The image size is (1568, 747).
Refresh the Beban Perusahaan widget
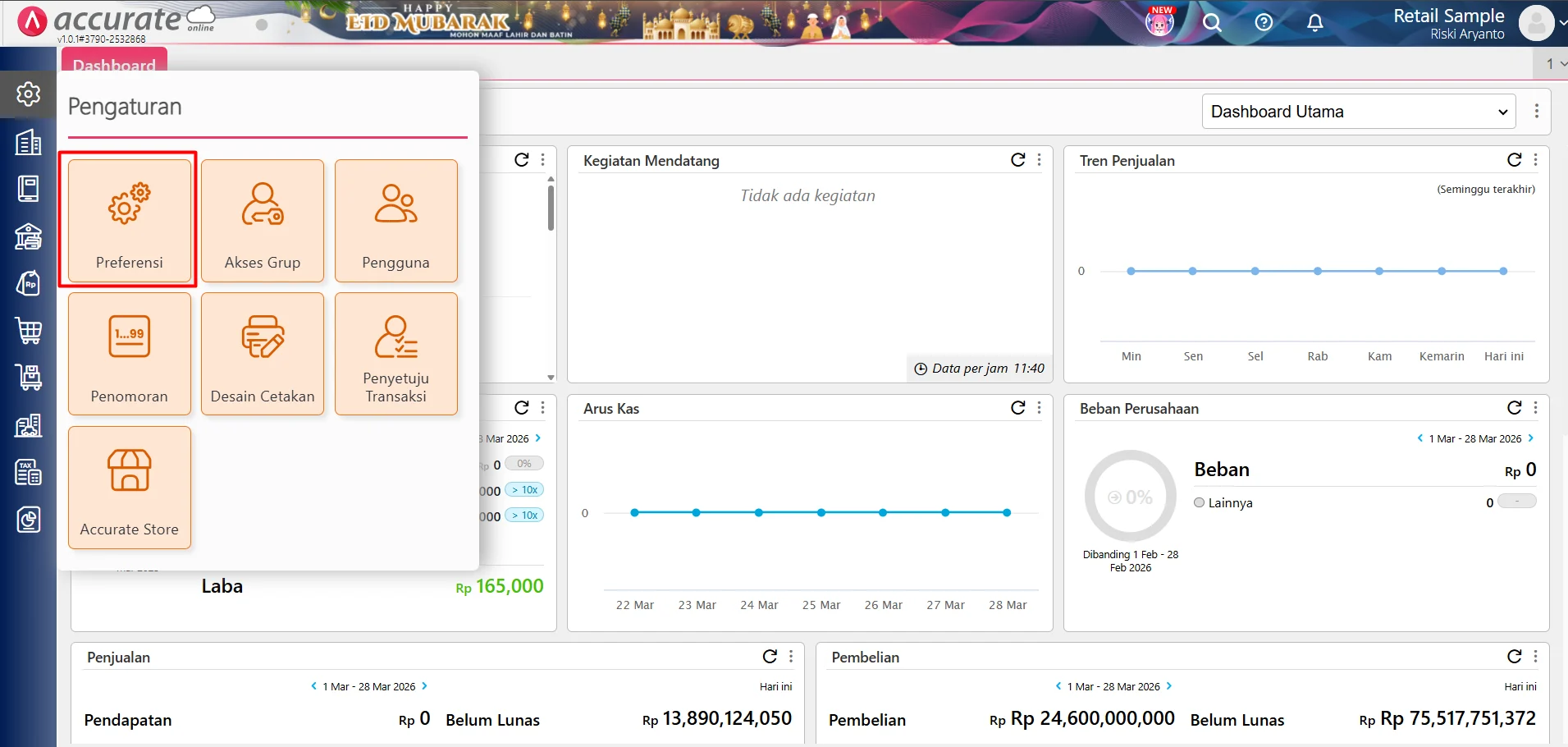(1515, 408)
